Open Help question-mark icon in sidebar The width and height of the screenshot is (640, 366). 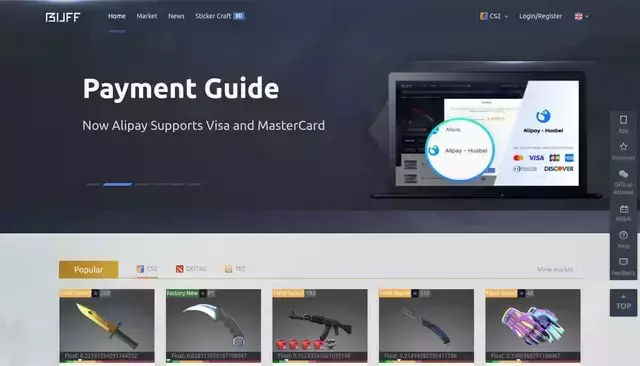click(x=623, y=239)
